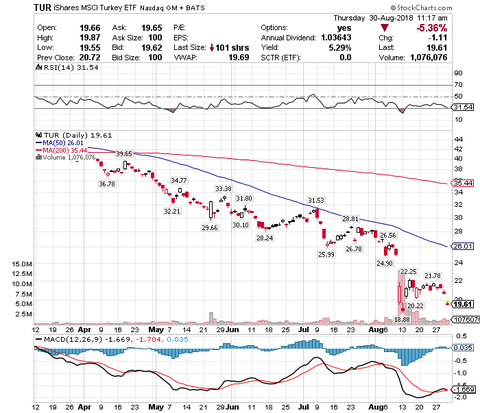Click the 20.22 price label

[415, 306]
